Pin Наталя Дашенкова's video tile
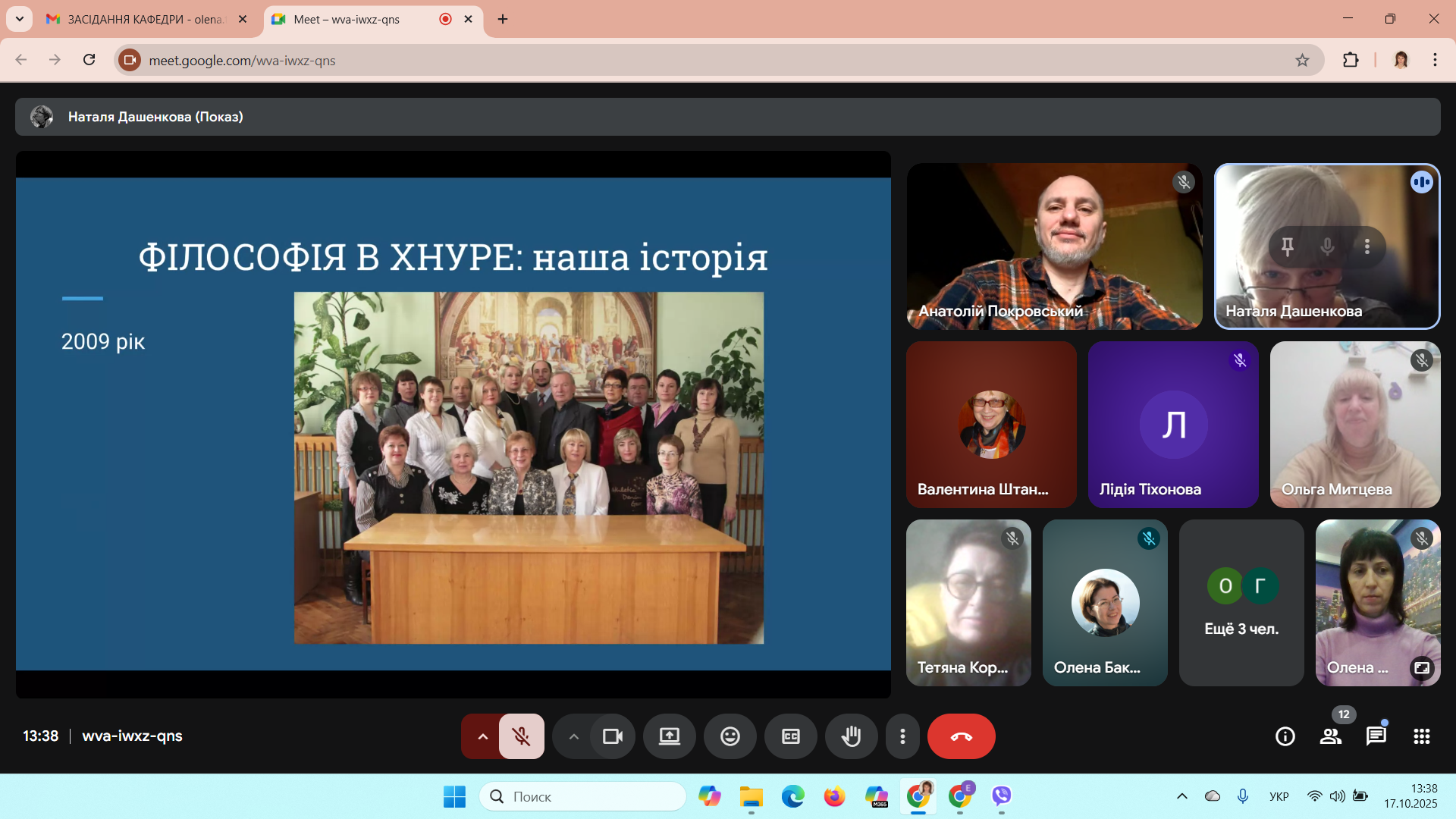The height and width of the screenshot is (819, 1456). [x=1288, y=246]
